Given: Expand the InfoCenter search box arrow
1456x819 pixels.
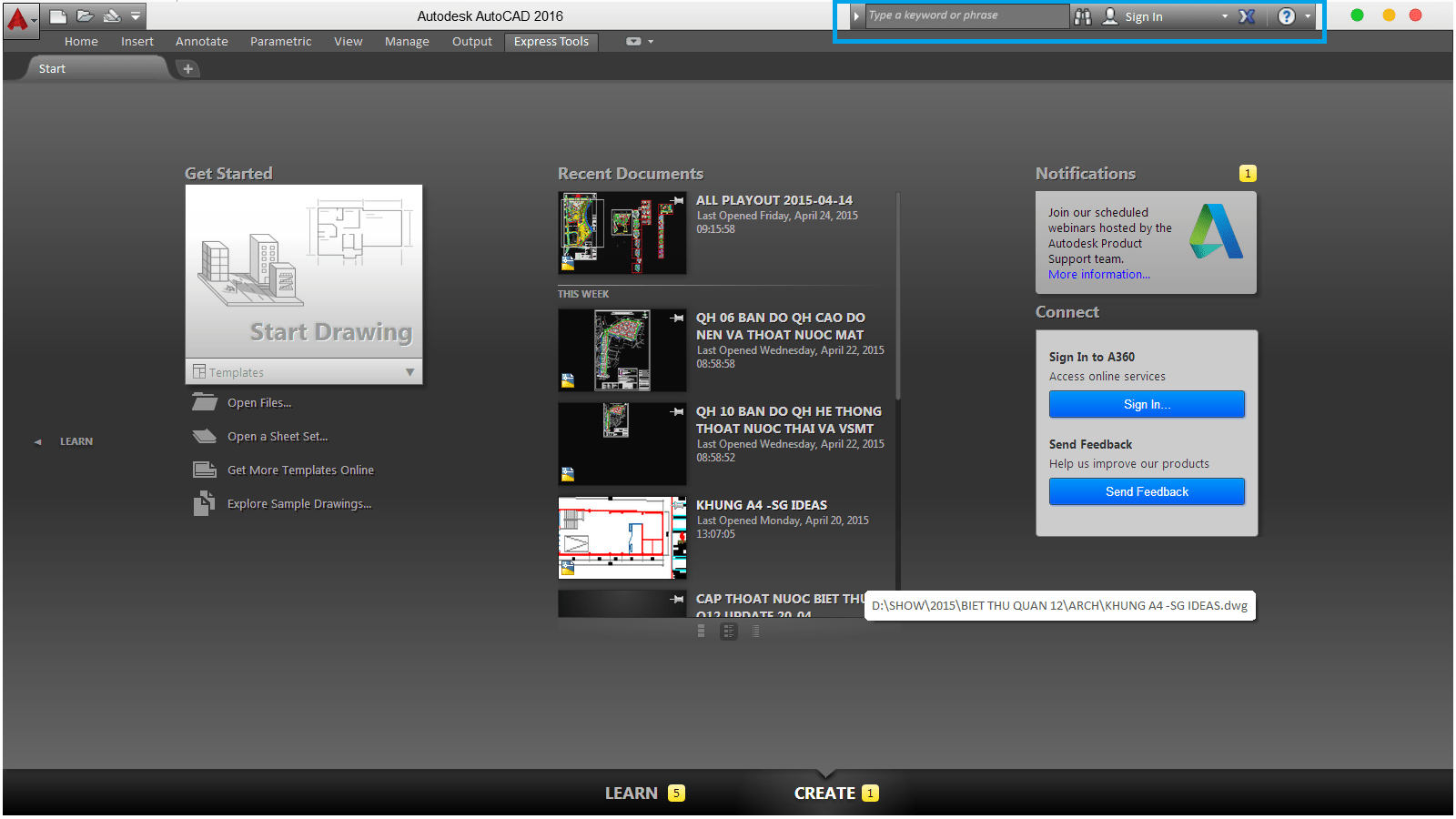Looking at the screenshot, I should coord(856,16).
